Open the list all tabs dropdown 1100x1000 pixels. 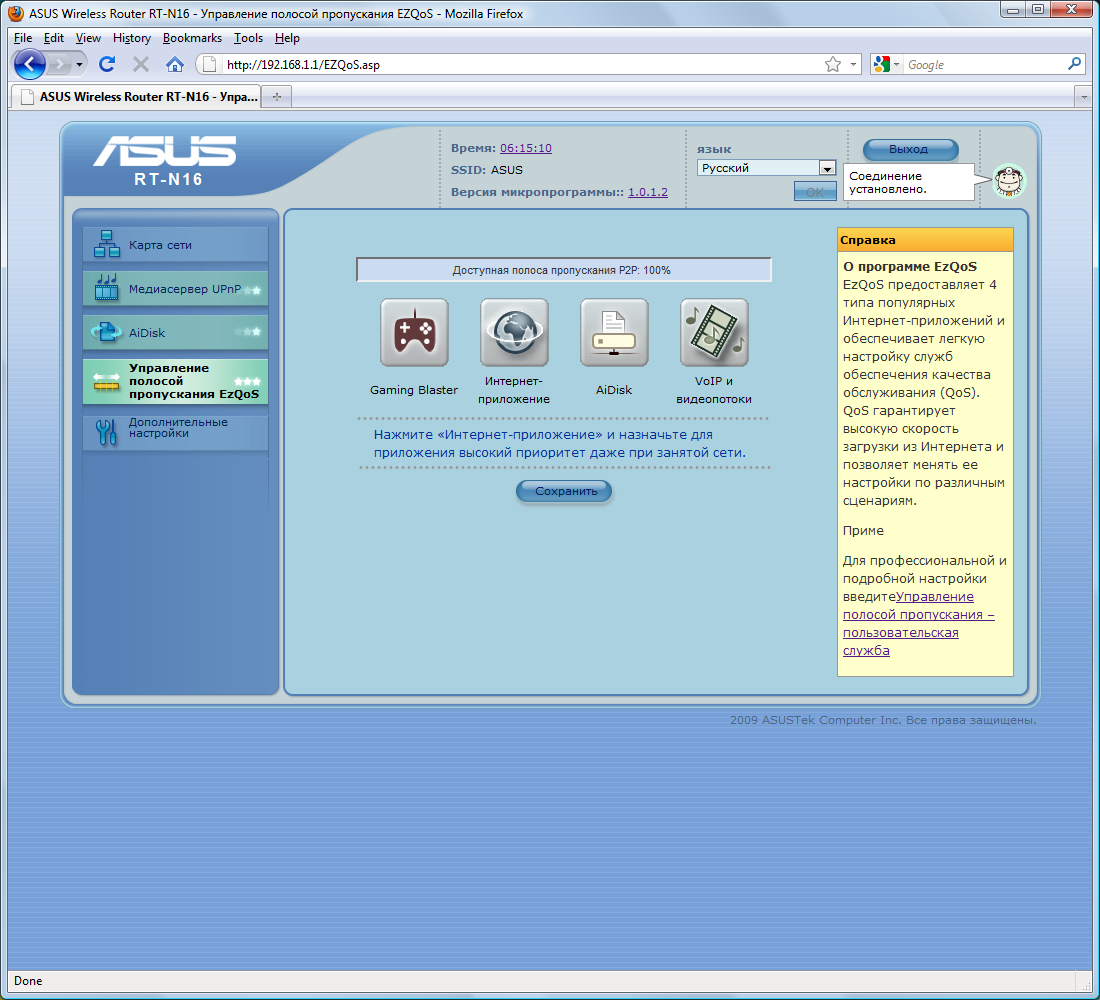[1083, 97]
